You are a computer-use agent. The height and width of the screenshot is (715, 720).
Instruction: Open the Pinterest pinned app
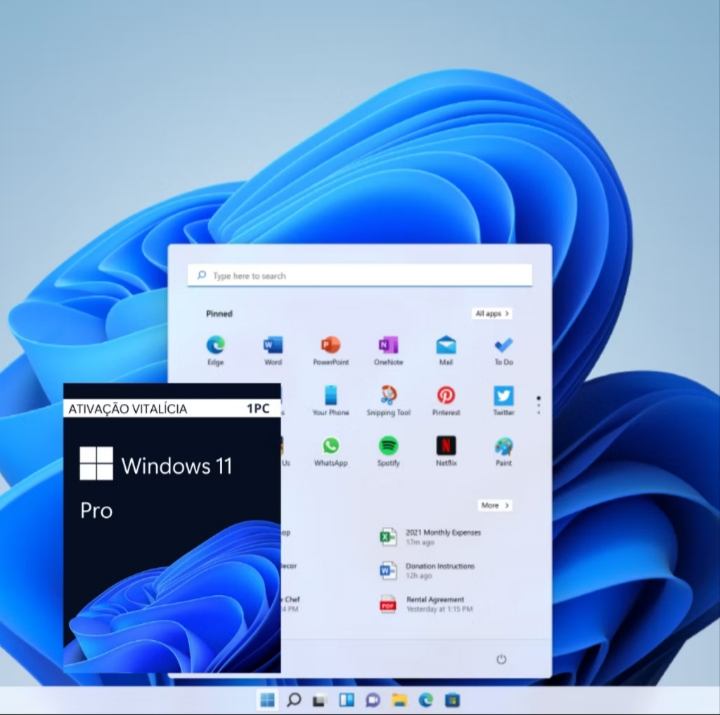click(x=446, y=400)
